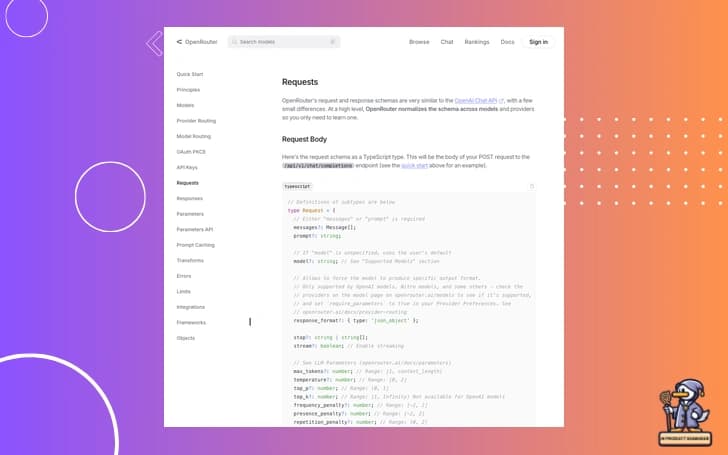Open the Frameworks sidebar entry
Screen dimensions: 728x455
(x=191, y=322)
